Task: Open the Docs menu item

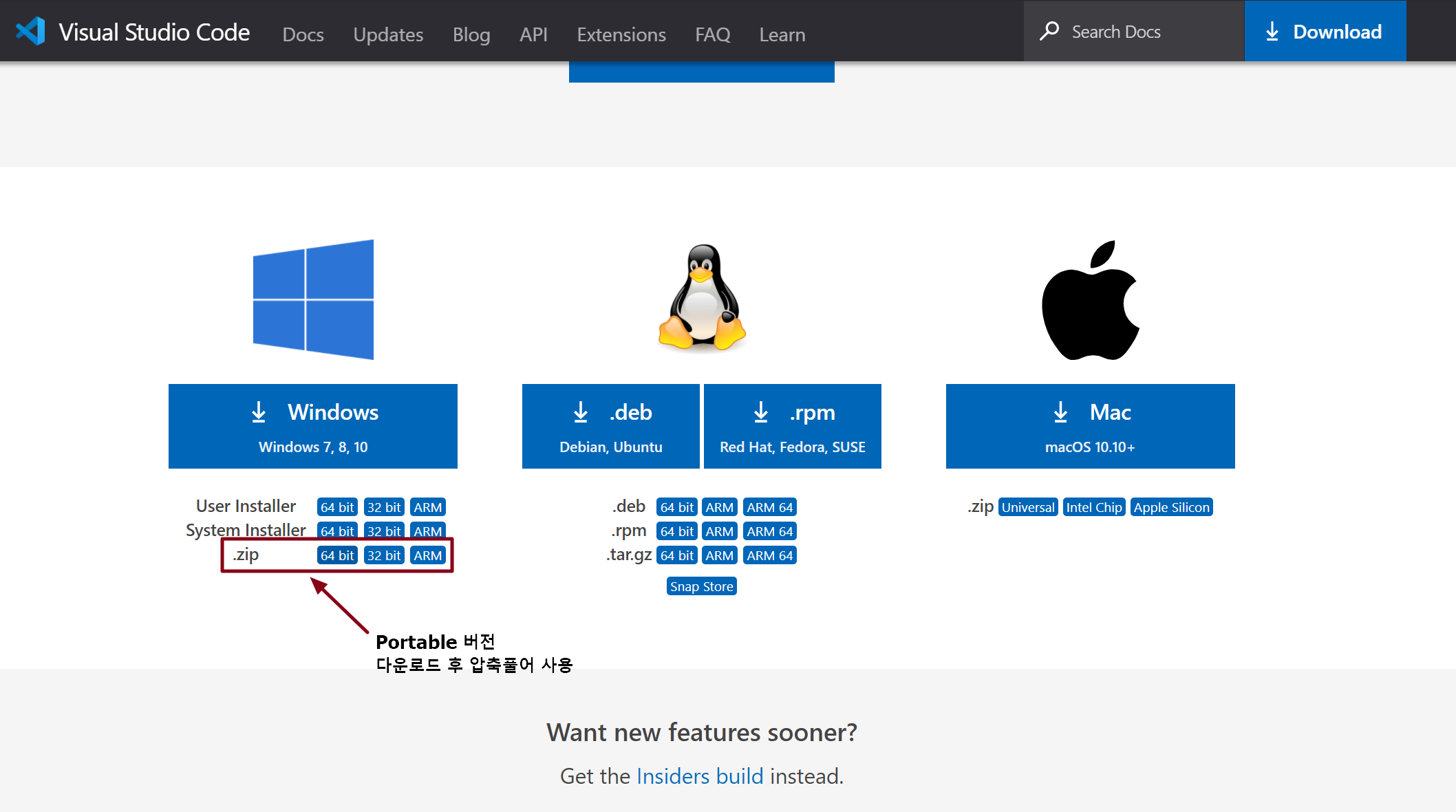Action: [x=303, y=34]
